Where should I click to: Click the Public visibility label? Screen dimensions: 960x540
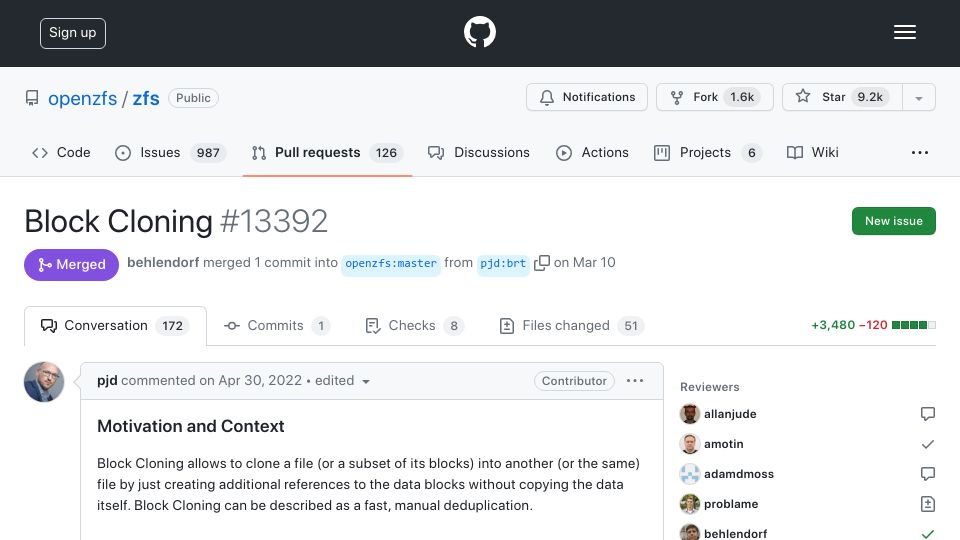click(193, 98)
